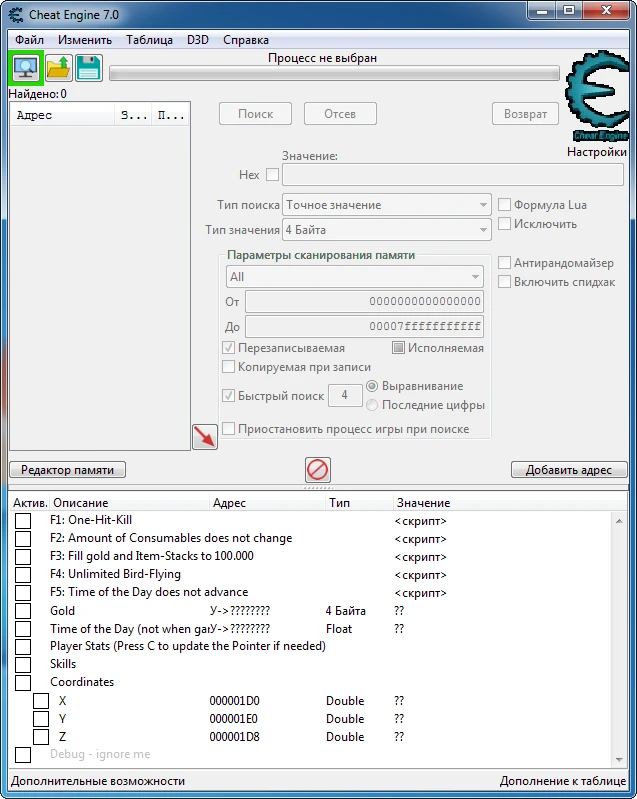637x799 pixels.
Task: Freeze the Gold entry checkbox
Action: (23, 610)
